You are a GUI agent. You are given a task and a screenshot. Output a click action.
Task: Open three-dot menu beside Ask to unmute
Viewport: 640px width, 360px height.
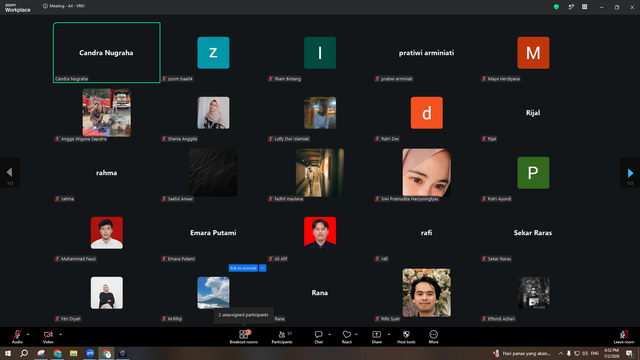pos(263,268)
